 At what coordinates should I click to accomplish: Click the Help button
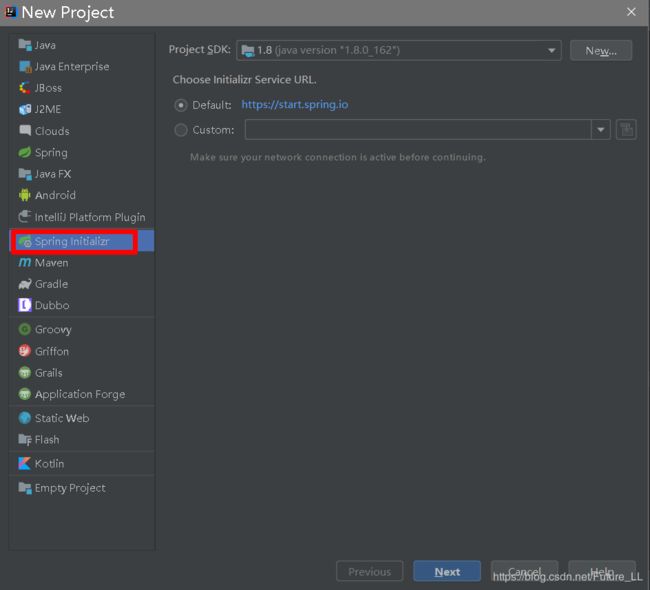coord(602,571)
